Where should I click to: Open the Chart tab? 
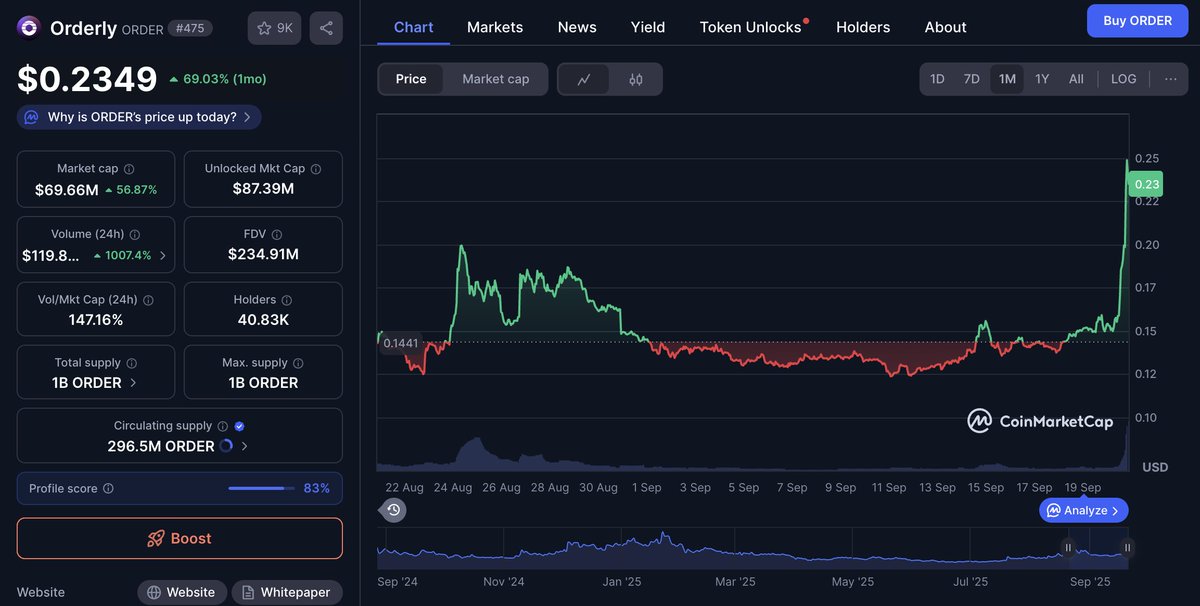click(x=414, y=27)
